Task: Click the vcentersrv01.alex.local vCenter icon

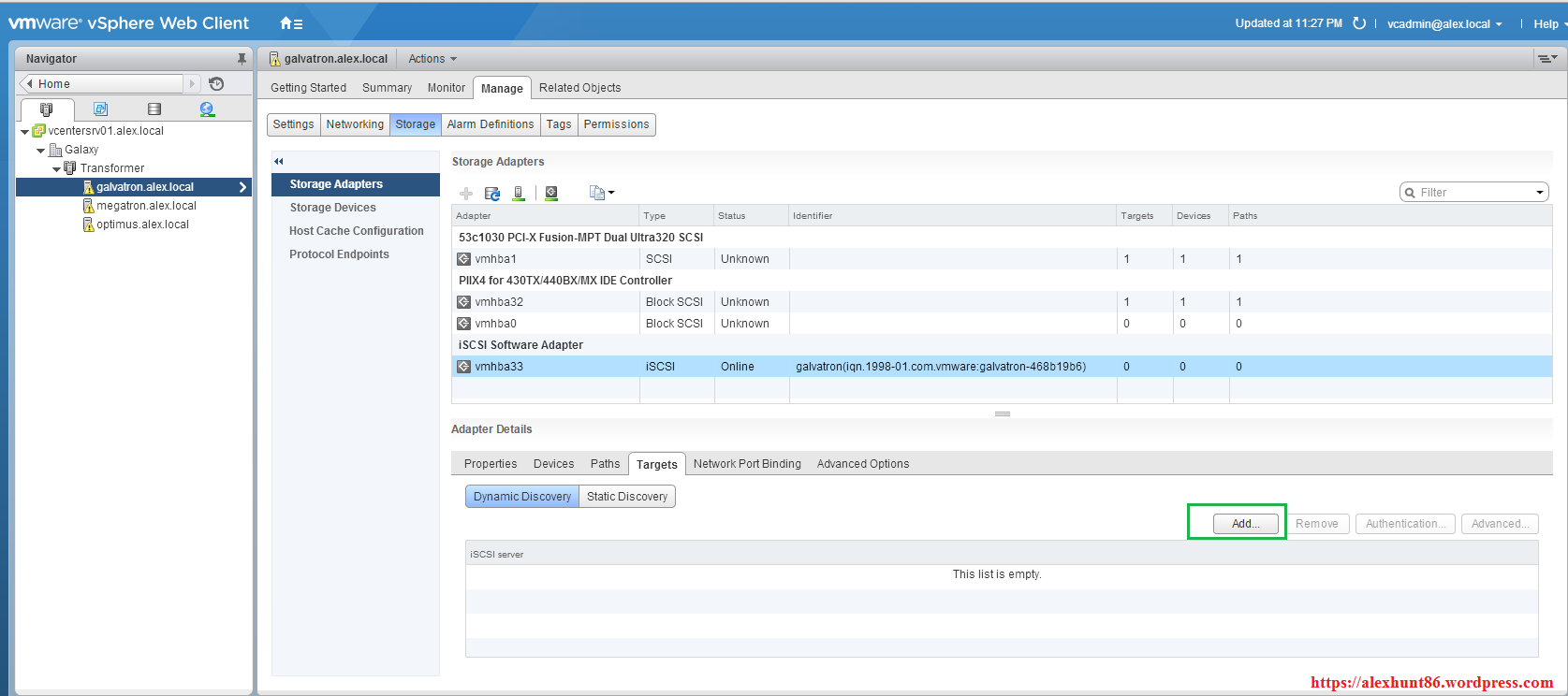Action: pos(39,131)
